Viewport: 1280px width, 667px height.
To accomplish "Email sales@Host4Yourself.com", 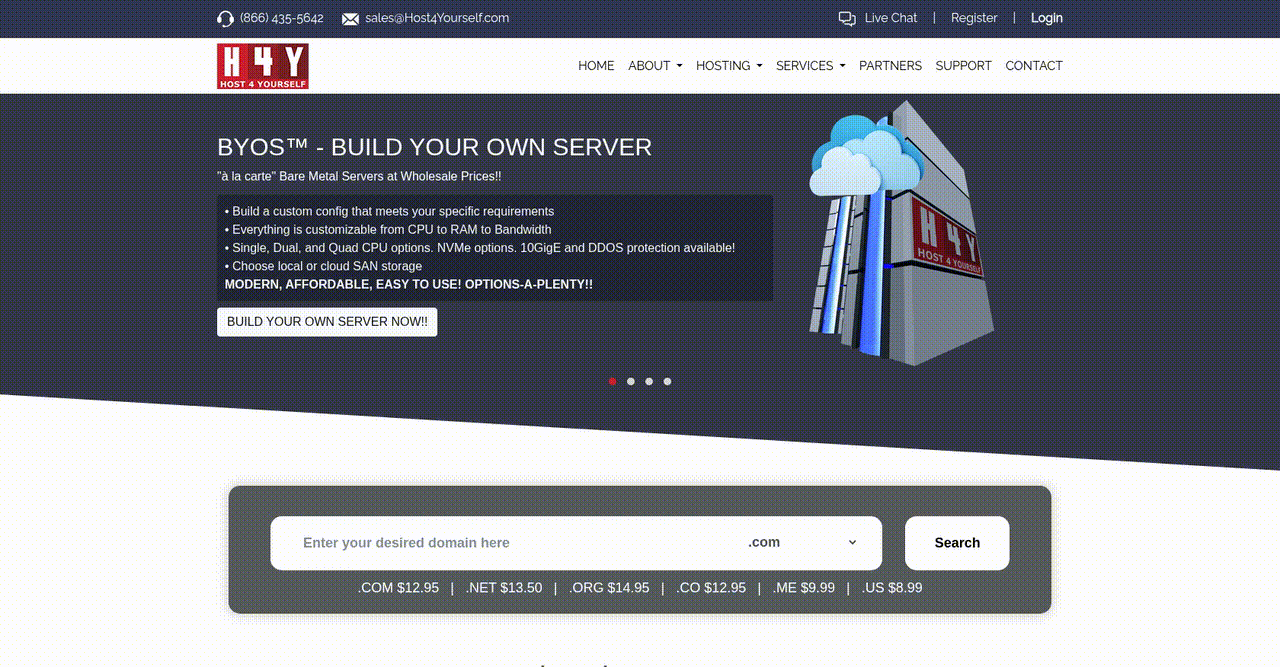I will 437,18.
